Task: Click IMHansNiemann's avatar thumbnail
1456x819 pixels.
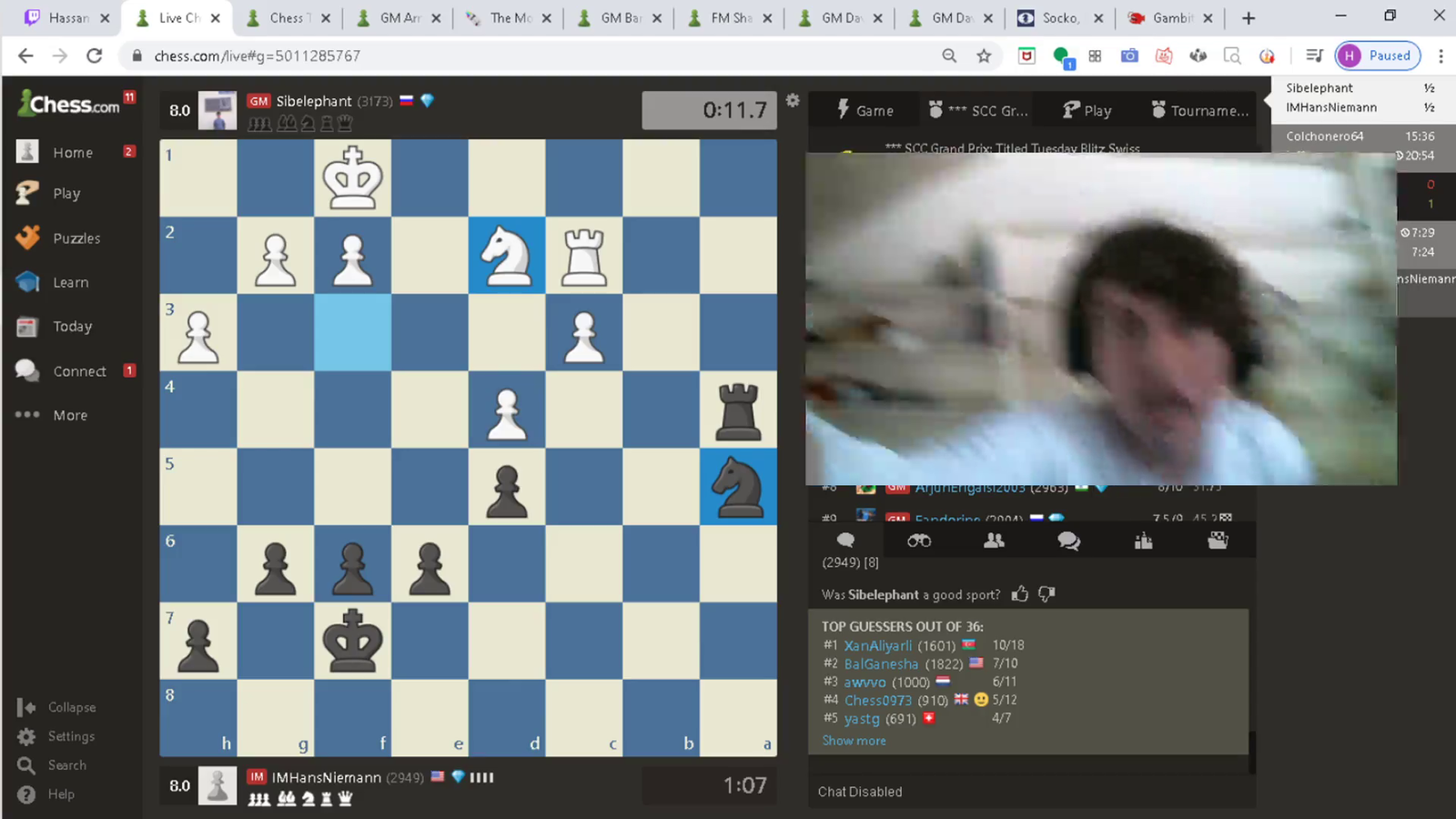Action: [217, 785]
